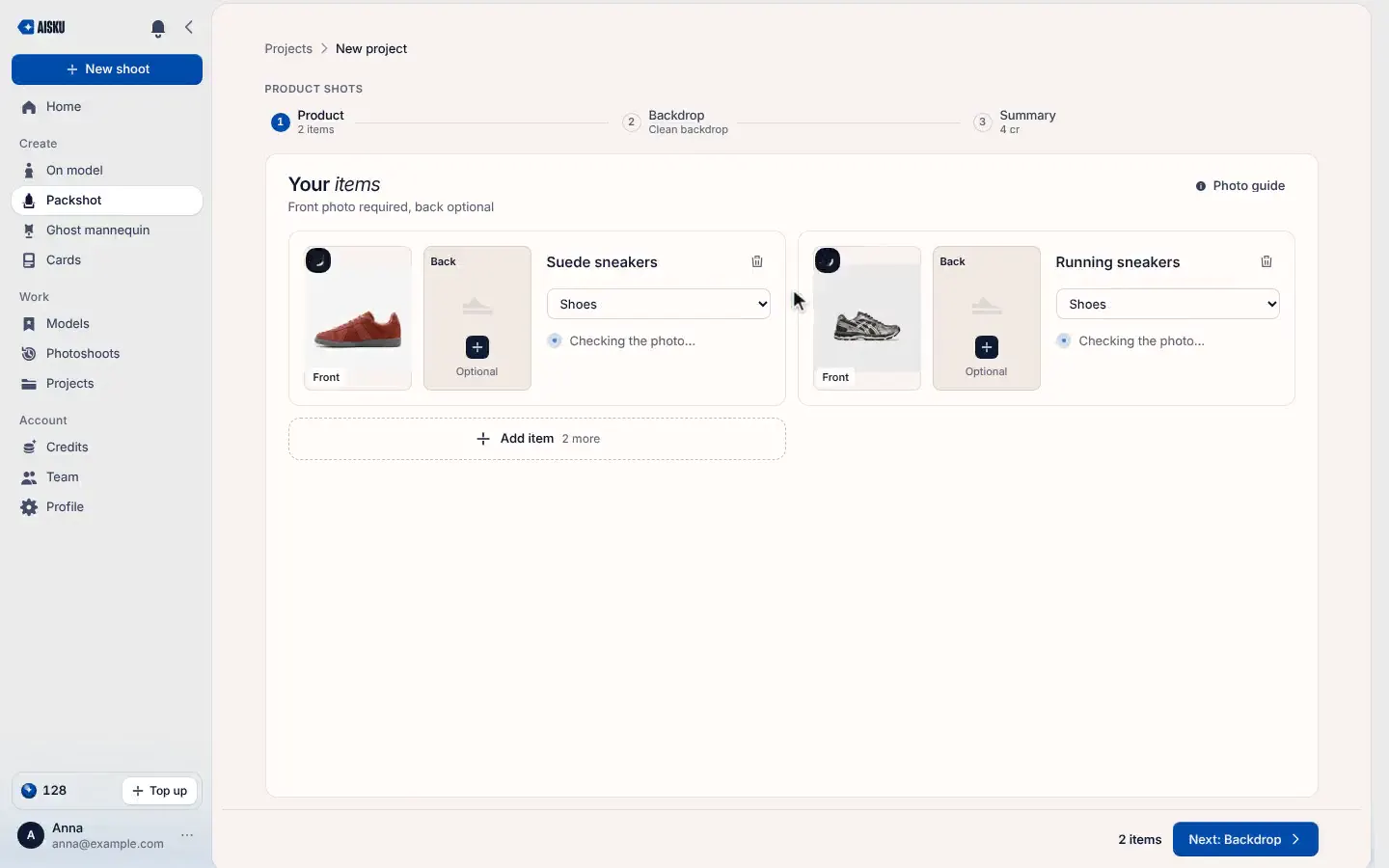Open the notifications bell

coord(158,28)
